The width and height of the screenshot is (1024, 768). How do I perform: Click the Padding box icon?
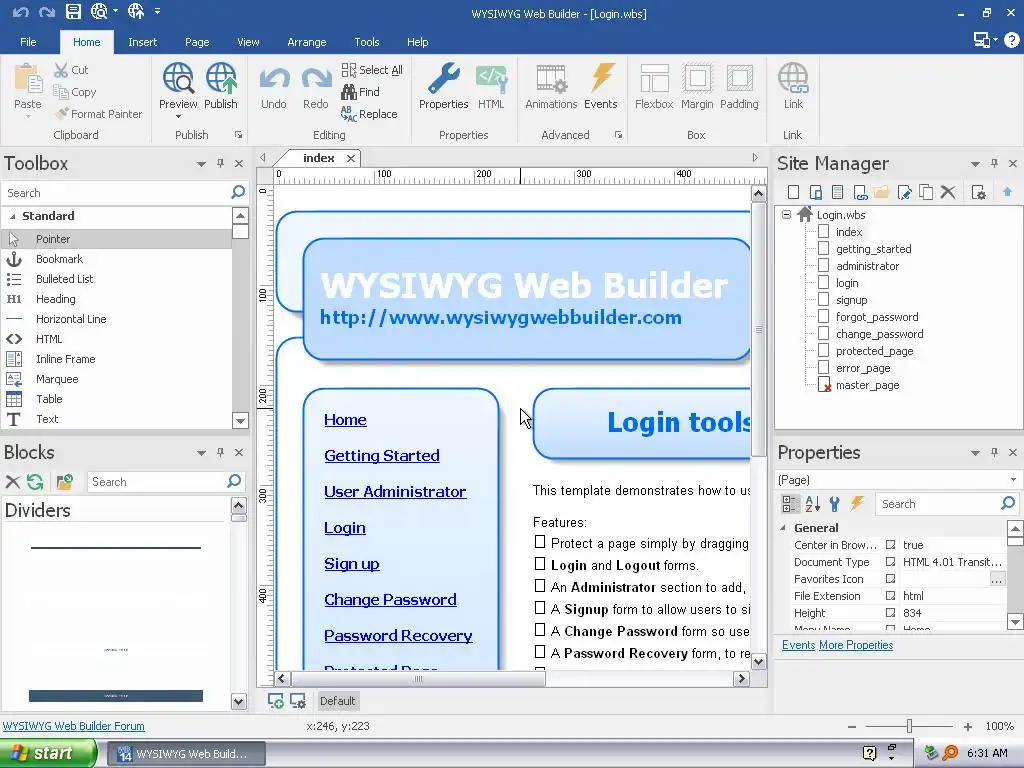[739, 78]
